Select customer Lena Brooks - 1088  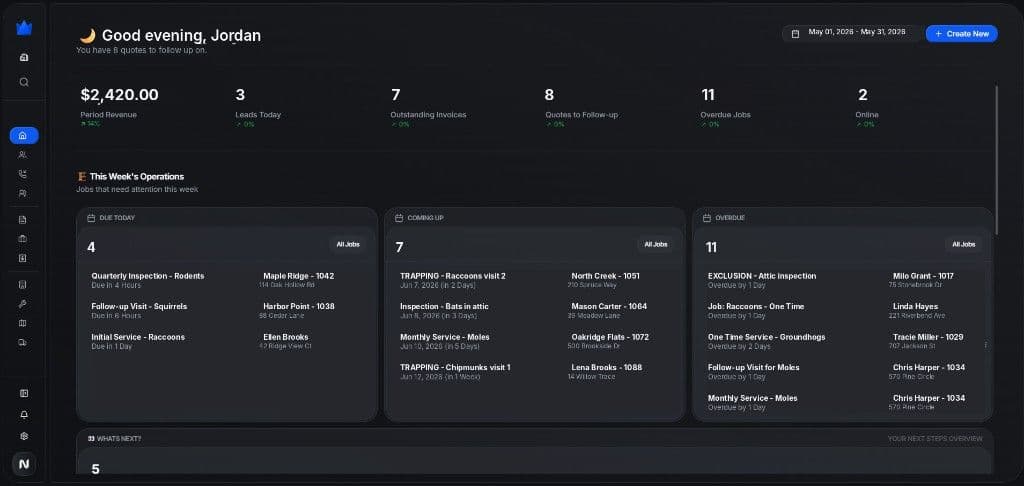point(607,367)
